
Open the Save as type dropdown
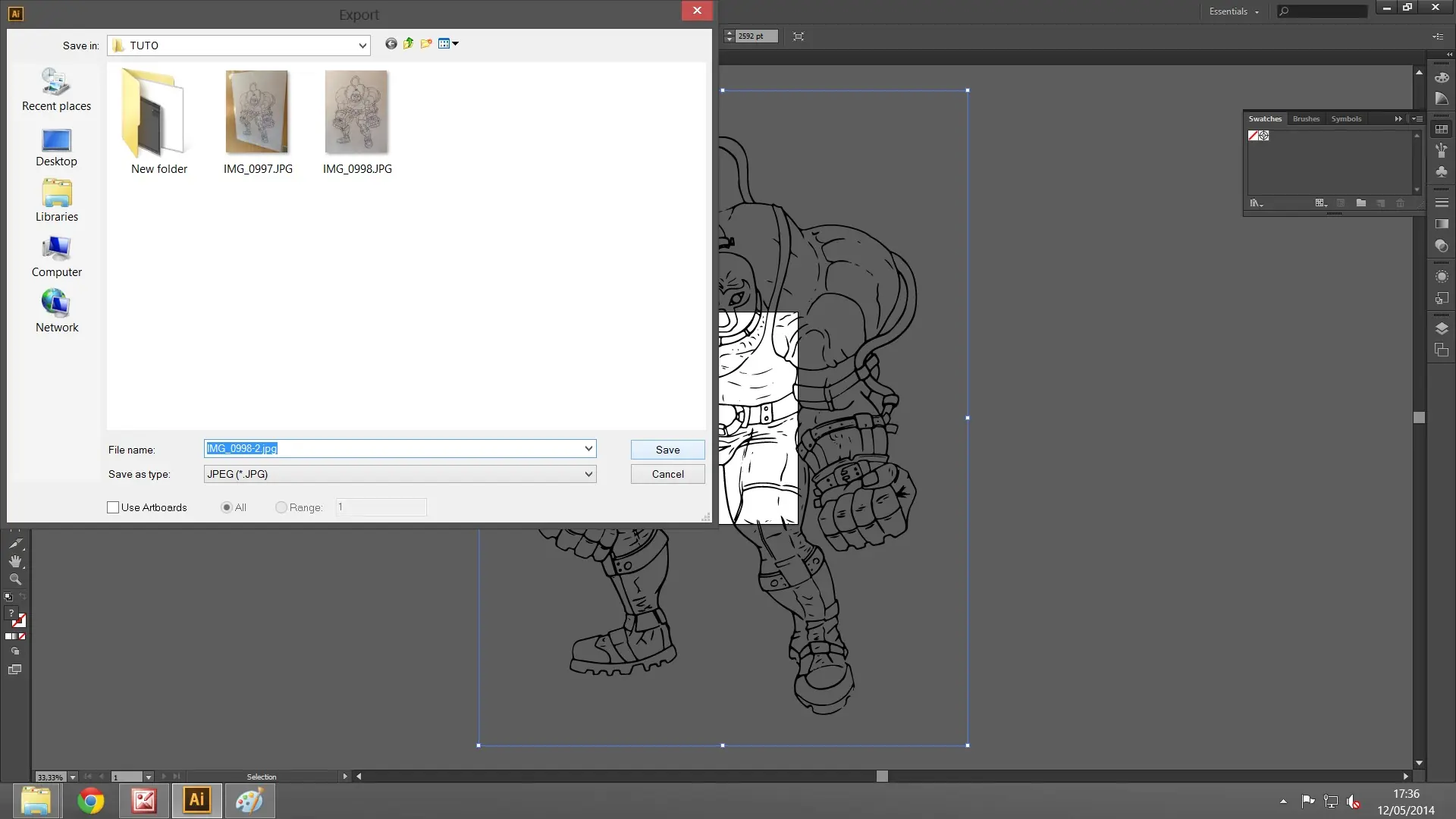coord(588,474)
